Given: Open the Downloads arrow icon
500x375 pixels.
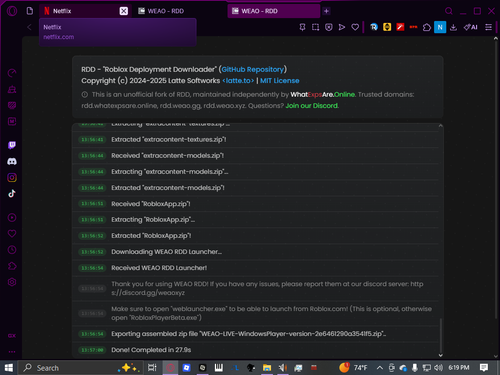Looking at the screenshot, I should point(453,27).
